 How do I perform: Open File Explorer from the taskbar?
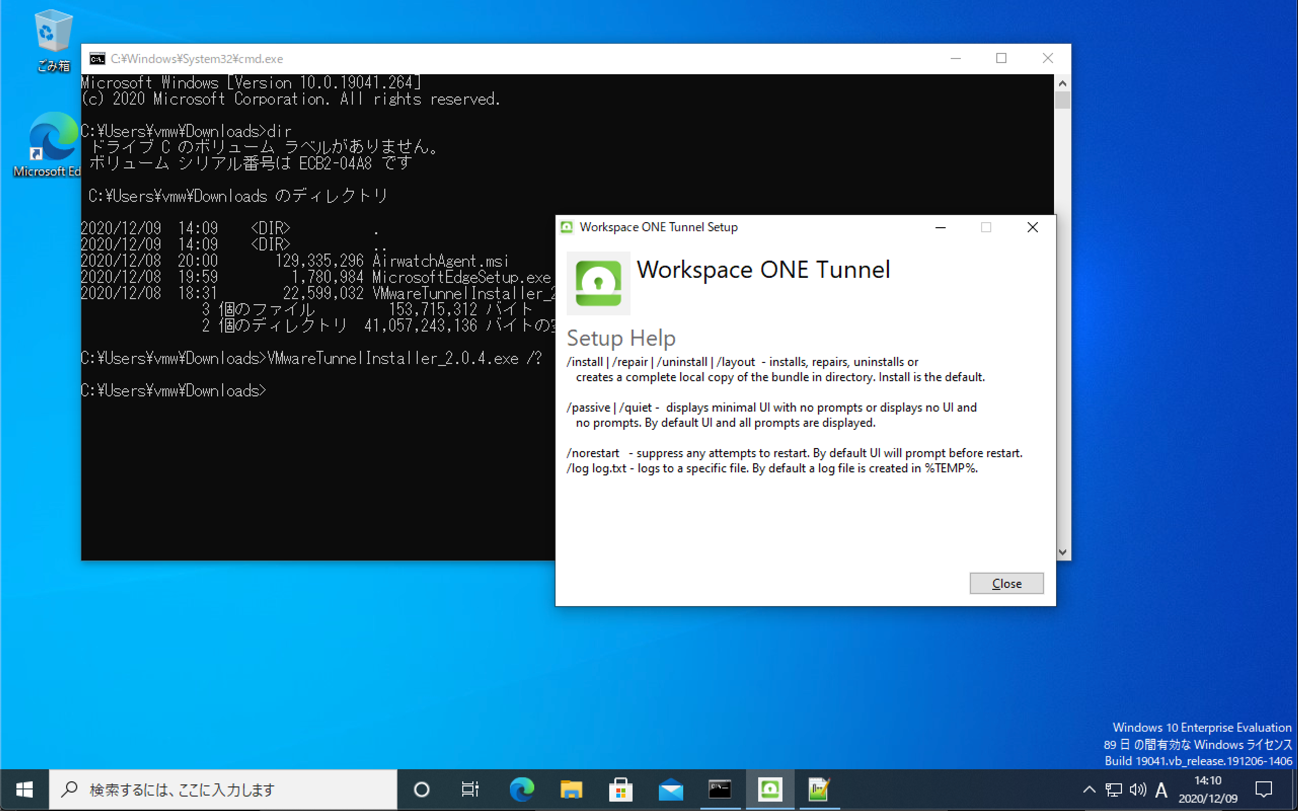(571, 789)
